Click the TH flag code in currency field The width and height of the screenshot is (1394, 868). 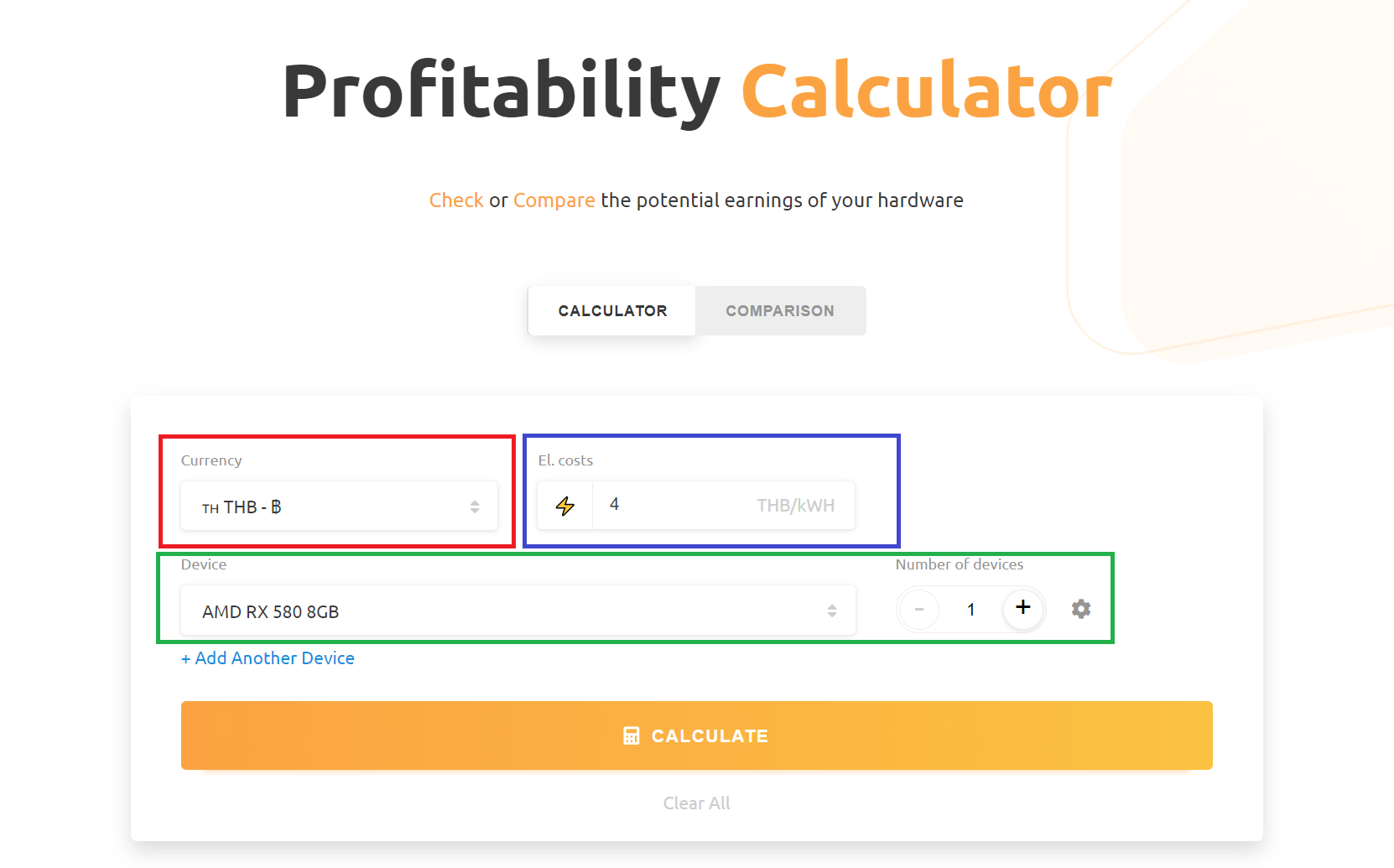point(211,508)
